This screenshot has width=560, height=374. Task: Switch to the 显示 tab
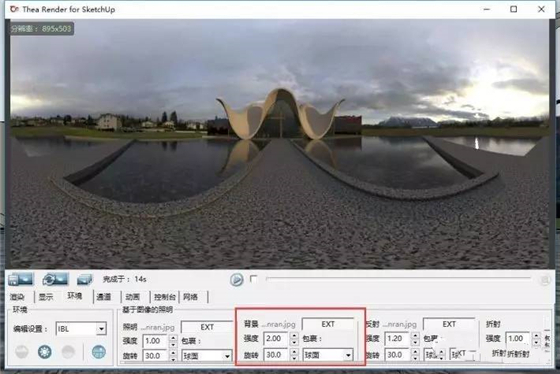click(x=46, y=297)
